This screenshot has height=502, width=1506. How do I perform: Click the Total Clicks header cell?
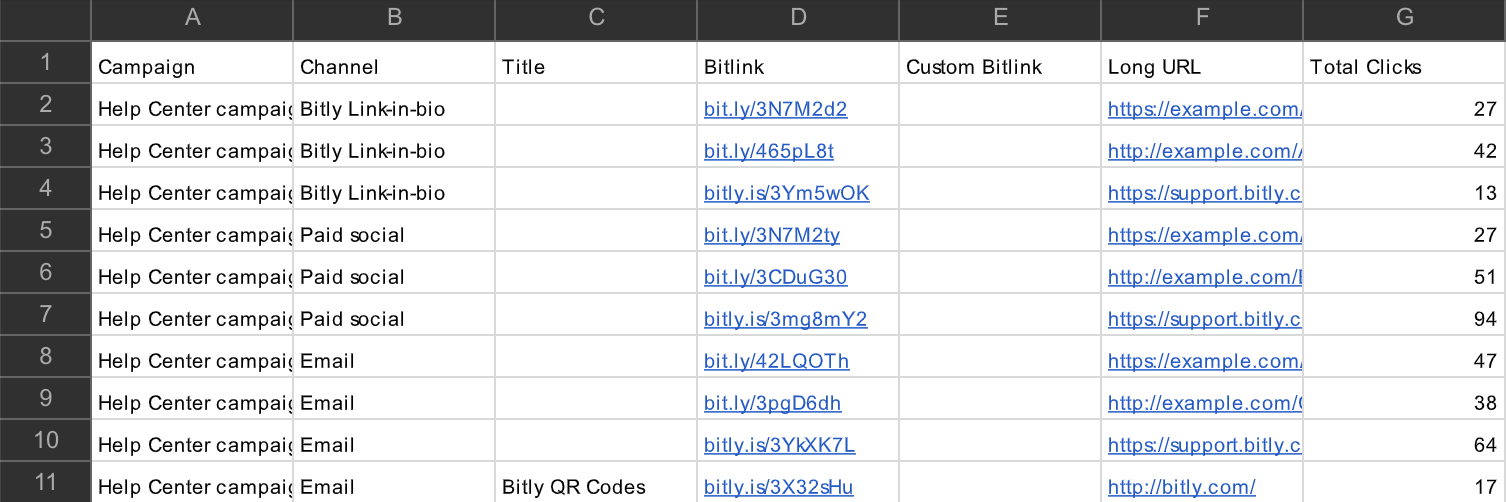(1404, 62)
